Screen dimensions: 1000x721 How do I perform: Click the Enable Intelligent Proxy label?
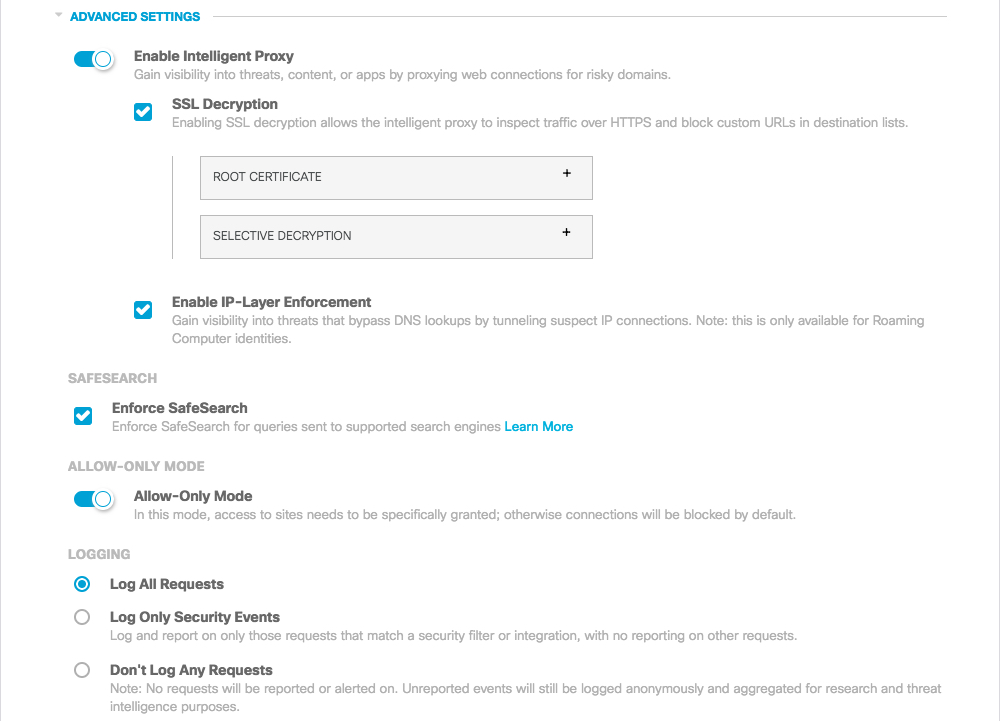(214, 56)
